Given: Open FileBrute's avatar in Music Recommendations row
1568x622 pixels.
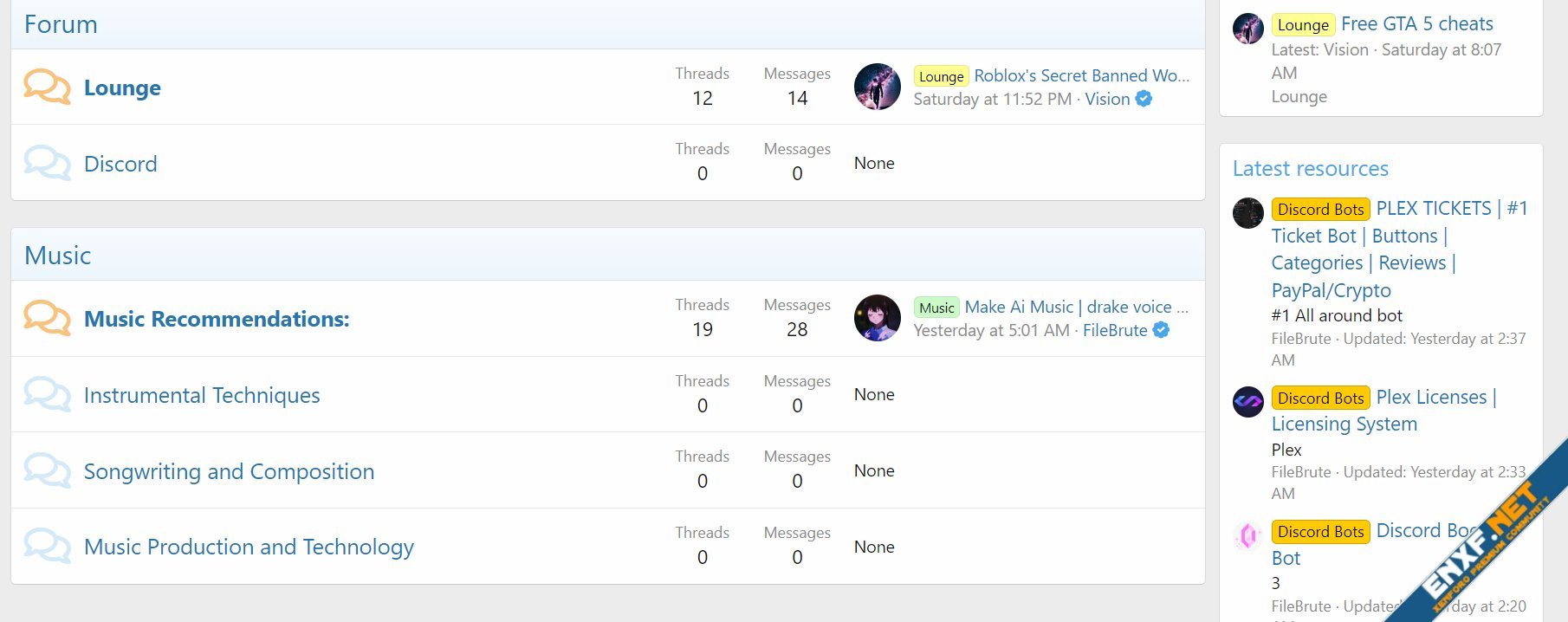Looking at the screenshot, I should 878,318.
